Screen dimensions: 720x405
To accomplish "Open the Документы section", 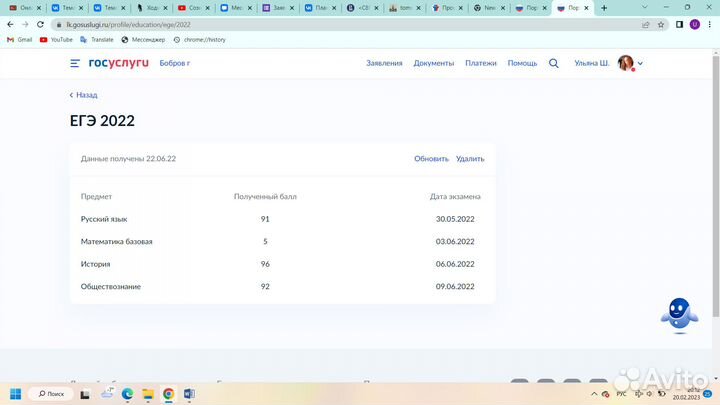I will pos(433,63).
